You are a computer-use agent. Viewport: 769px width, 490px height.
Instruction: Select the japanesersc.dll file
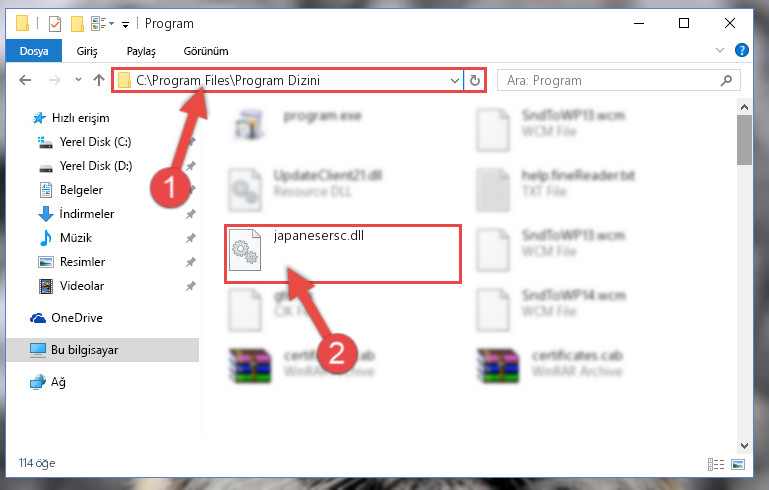(342, 254)
